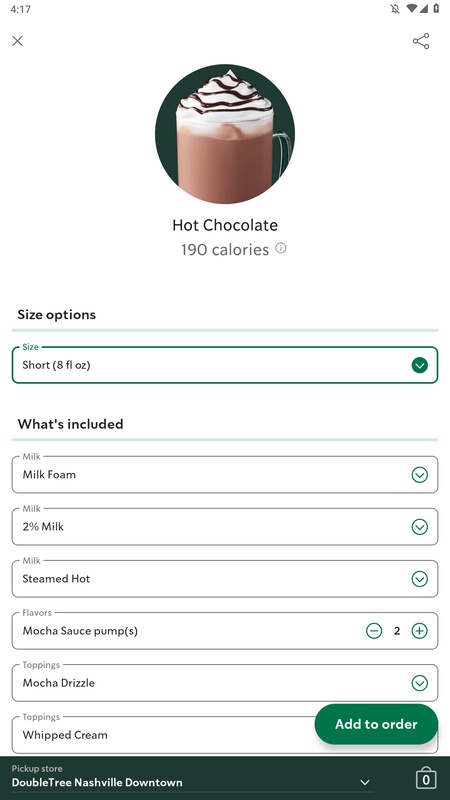Expand the Short (8 fl oz) size dropdown
450x800 pixels.
(x=224, y=365)
